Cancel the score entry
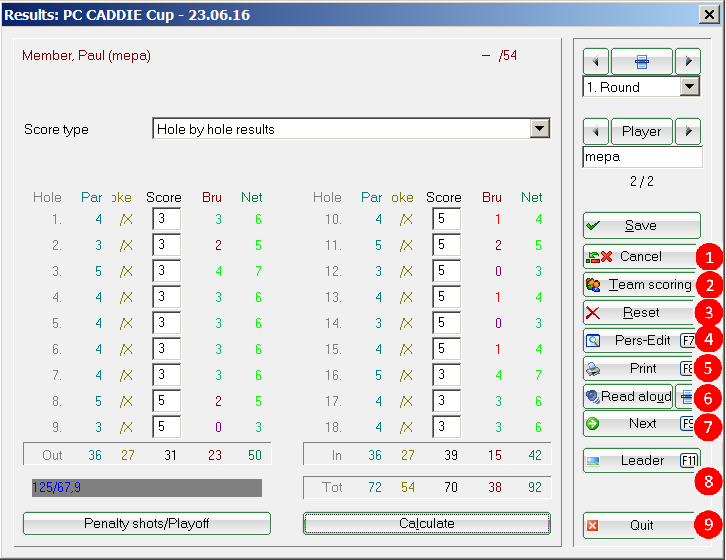 point(640,257)
